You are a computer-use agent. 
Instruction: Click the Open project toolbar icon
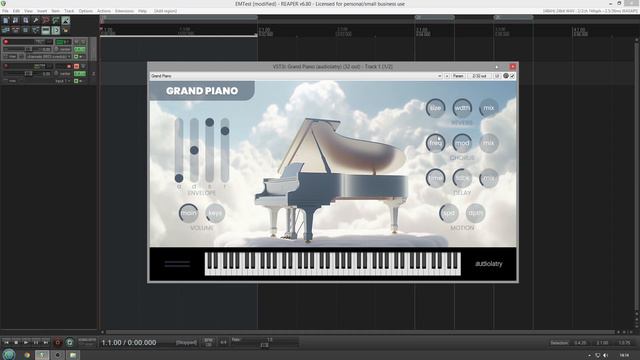click(x=16, y=20)
